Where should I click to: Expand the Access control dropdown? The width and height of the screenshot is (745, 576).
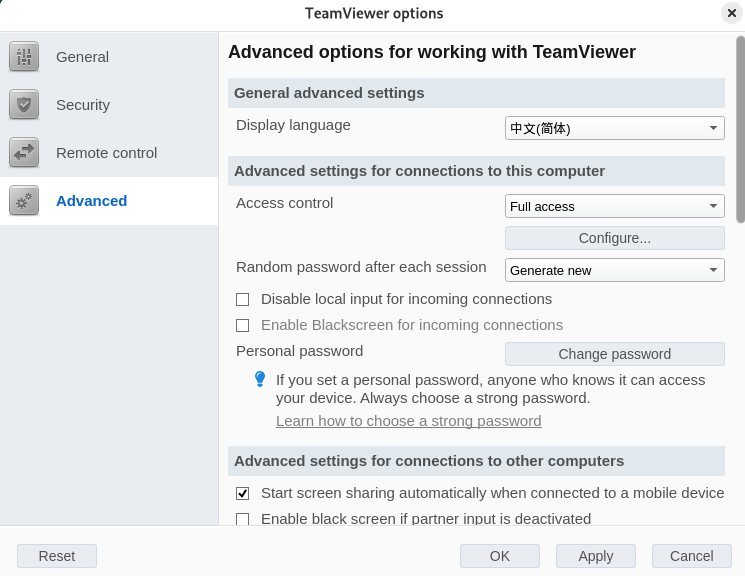(614, 206)
